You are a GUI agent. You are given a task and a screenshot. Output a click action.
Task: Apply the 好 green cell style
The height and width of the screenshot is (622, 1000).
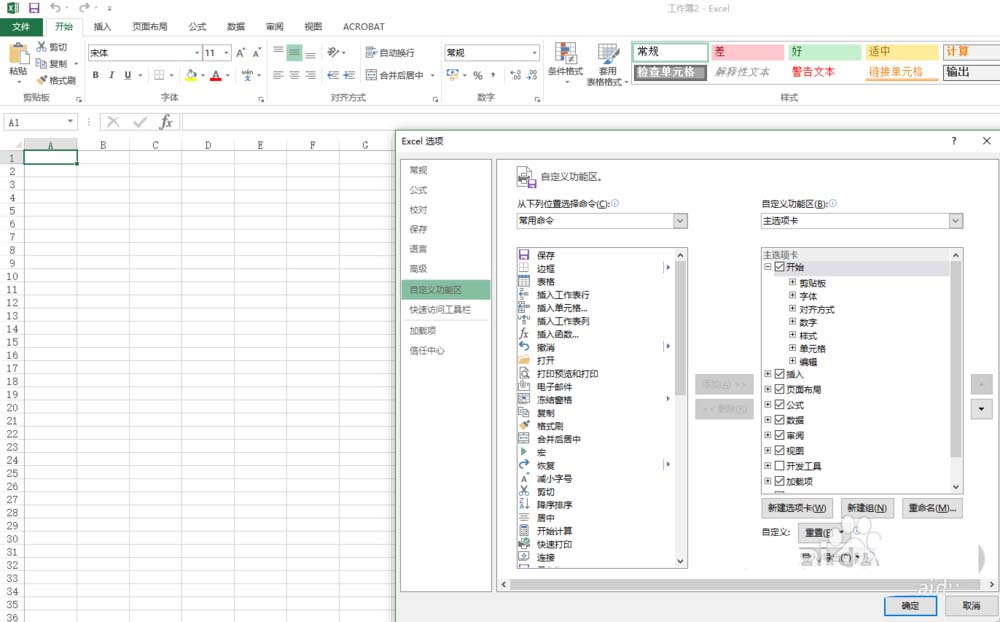point(825,52)
